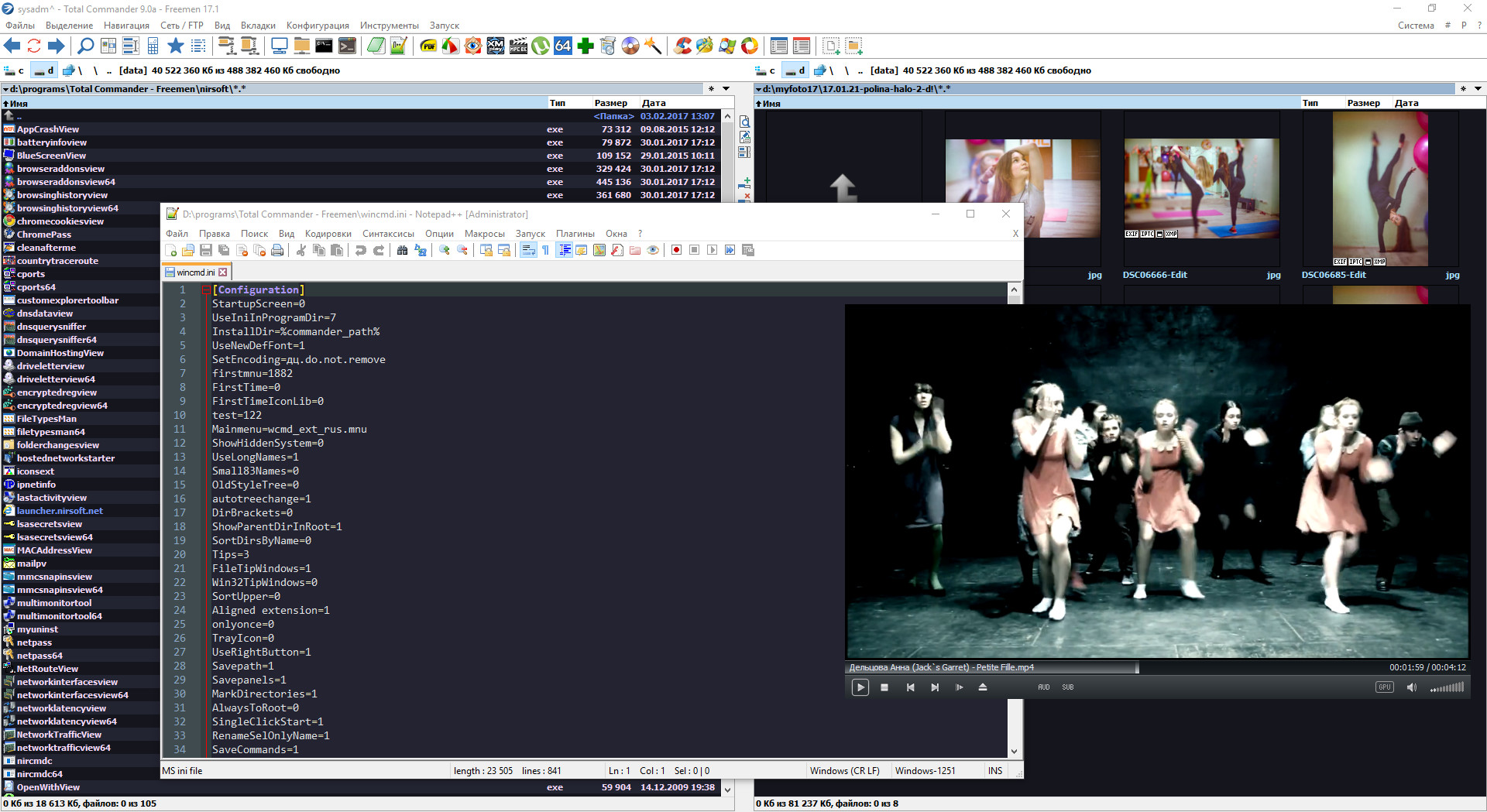The image size is (1487, 812).
Task: Open the left panel directory history arrow
Action: point(726,89)
